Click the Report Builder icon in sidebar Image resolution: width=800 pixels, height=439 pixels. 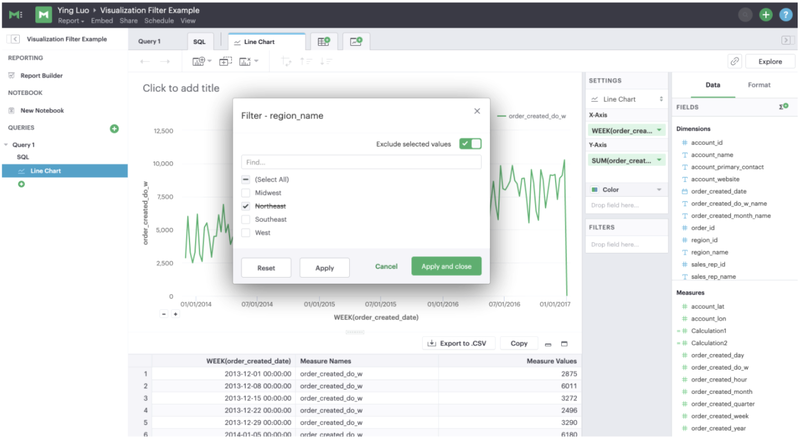pyautogui.click(x=11, y=76)
